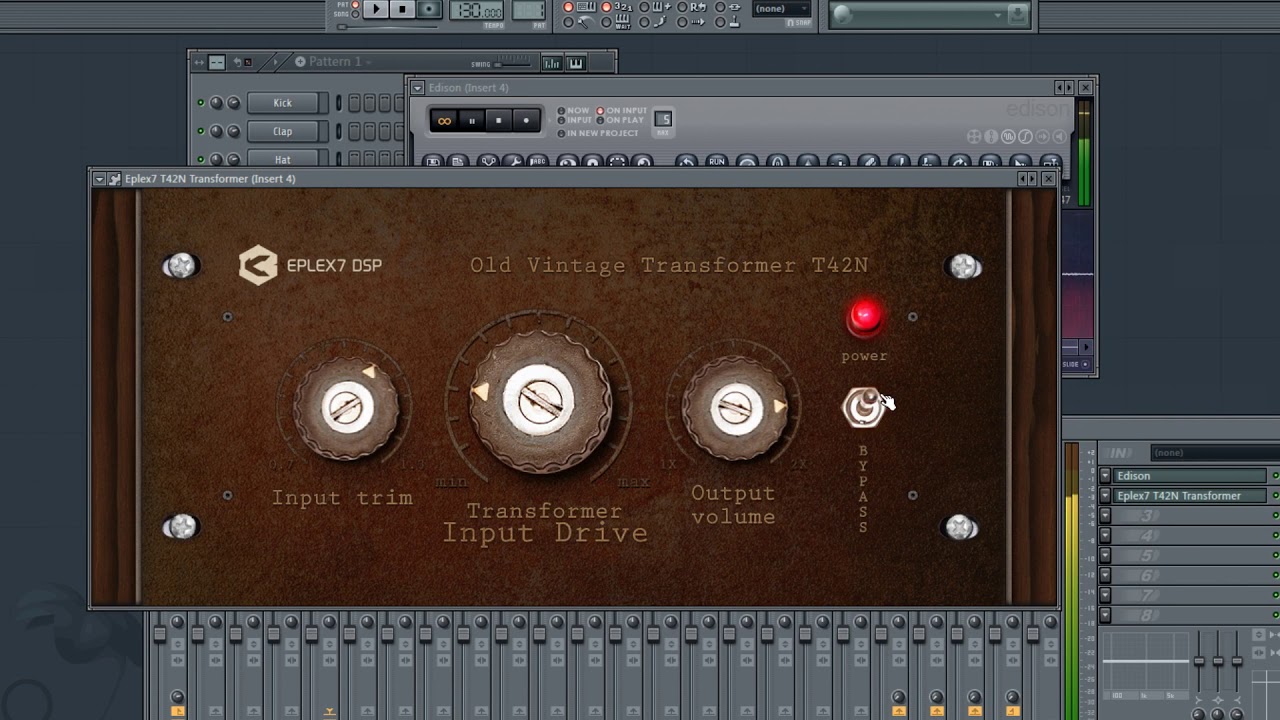Open empty effect slot 5 dropdown arrow
1280x720 pixels.
[x=1105, y=556]
